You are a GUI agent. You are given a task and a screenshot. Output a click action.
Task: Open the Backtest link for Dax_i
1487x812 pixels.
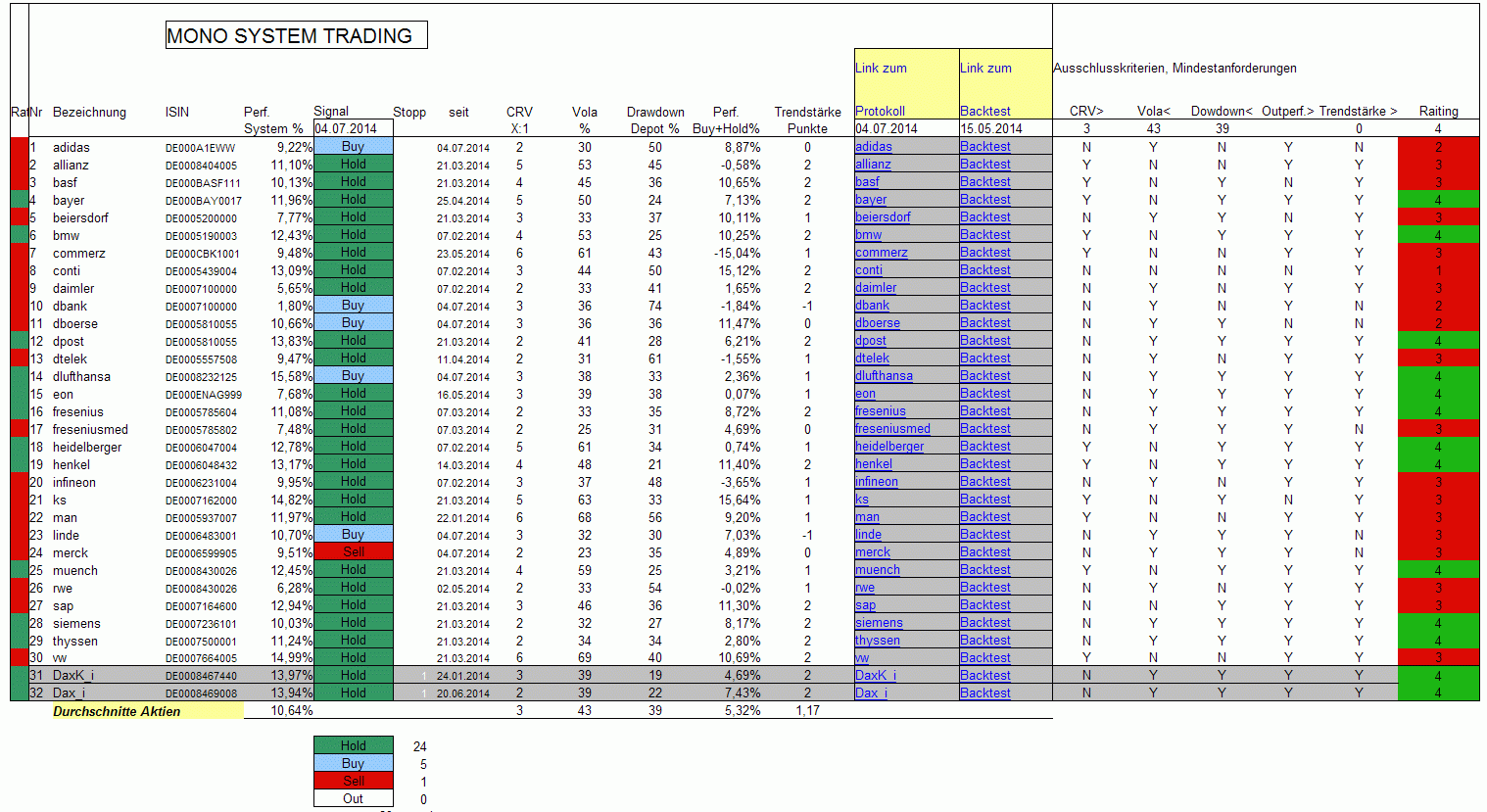point(984,693)
